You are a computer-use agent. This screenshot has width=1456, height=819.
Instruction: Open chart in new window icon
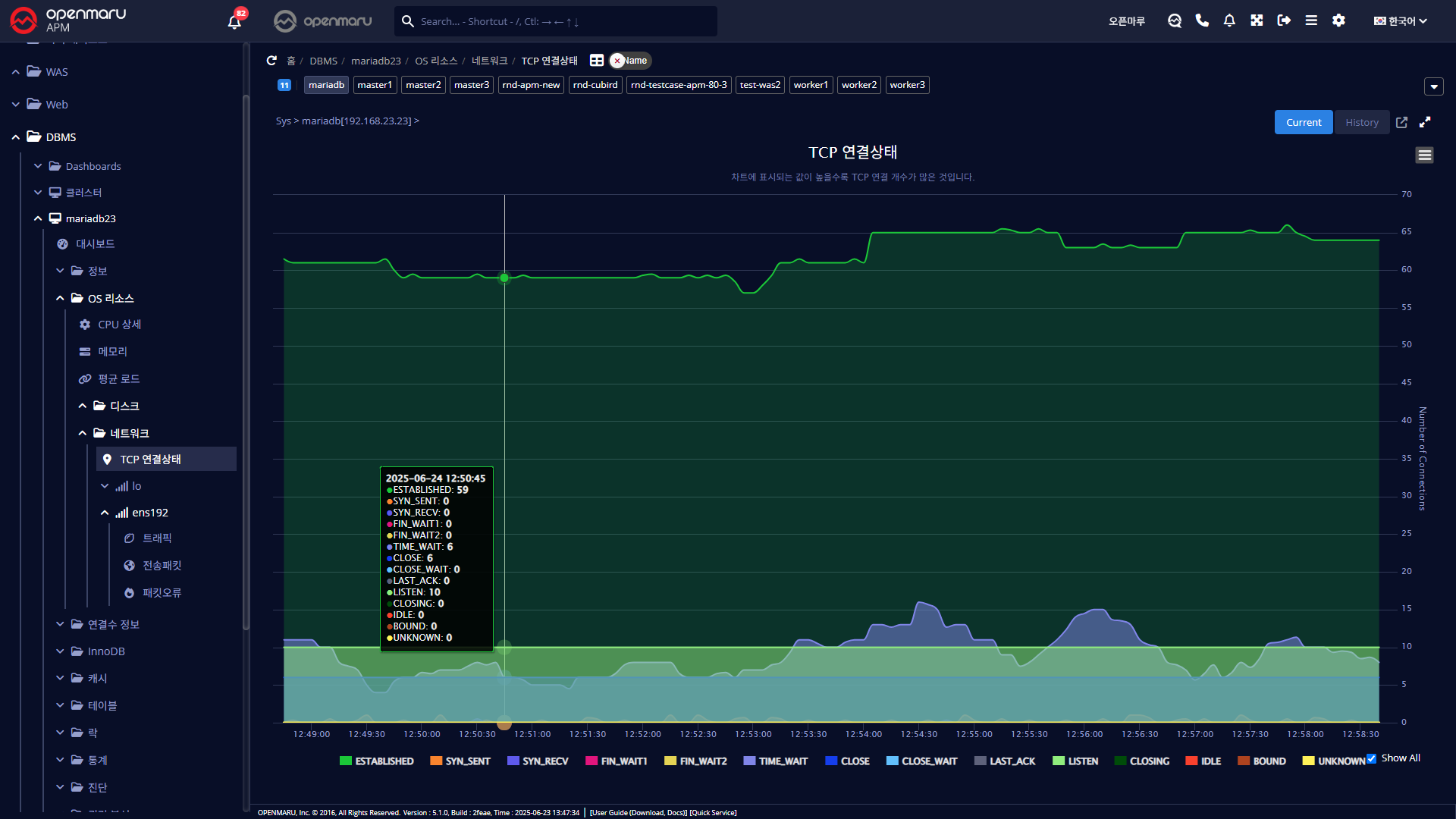tap(1401, 122)
